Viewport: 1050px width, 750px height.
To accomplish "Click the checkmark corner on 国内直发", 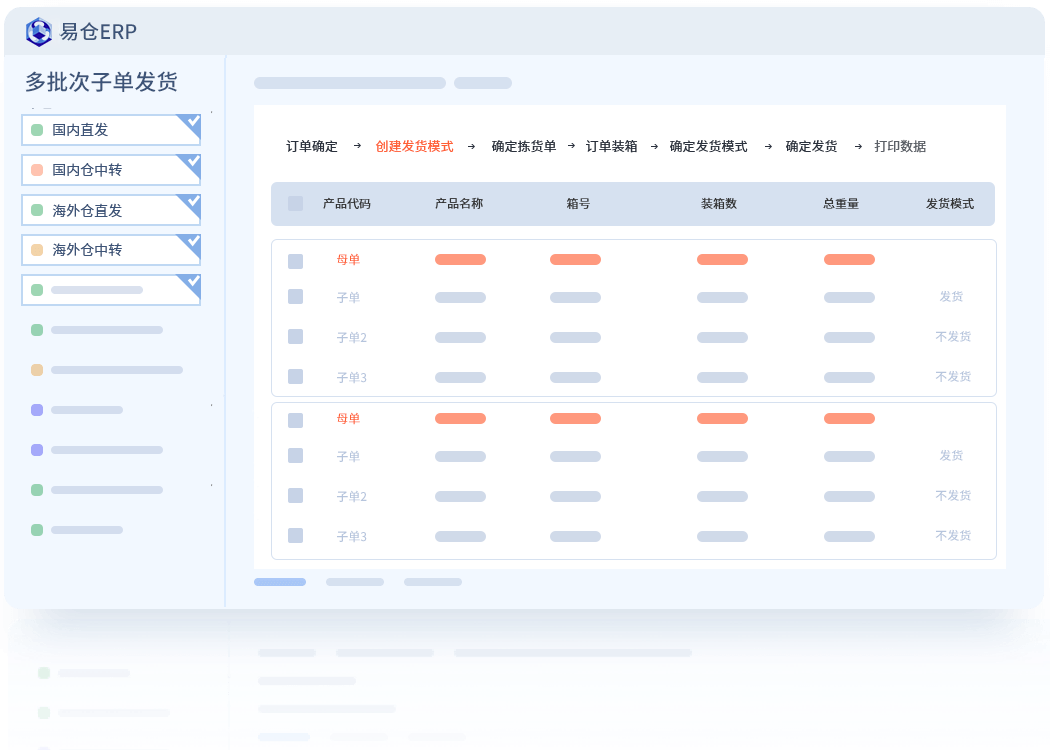I will click(x=191, y=125).
